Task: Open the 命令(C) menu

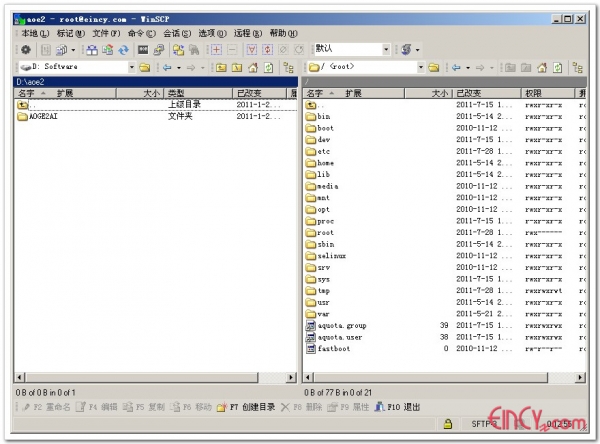Action: pyautogui.click(x=142, y=33)
